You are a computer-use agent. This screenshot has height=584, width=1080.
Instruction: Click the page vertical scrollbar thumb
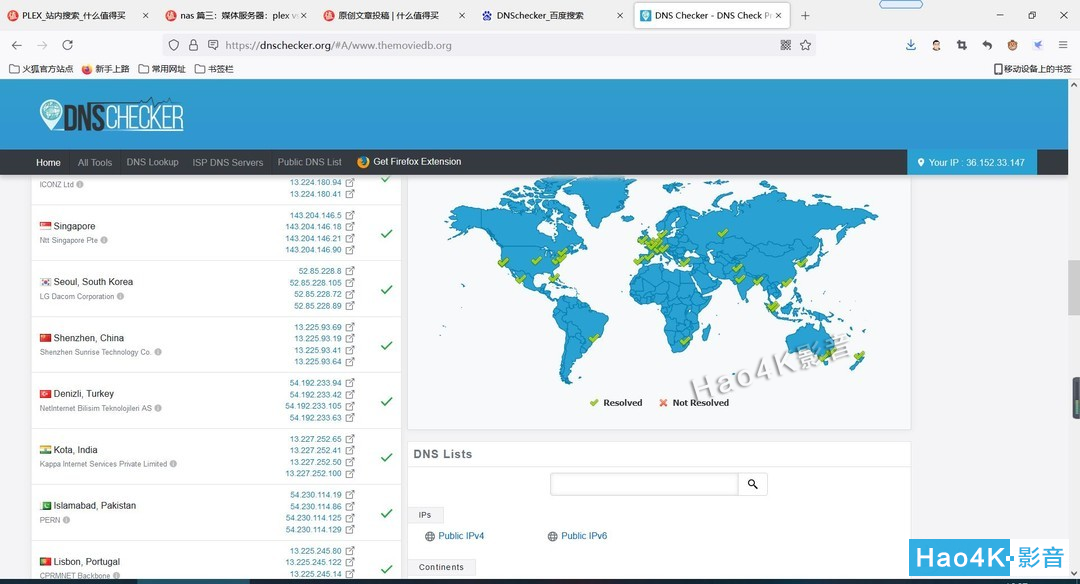click(1074, 287)
